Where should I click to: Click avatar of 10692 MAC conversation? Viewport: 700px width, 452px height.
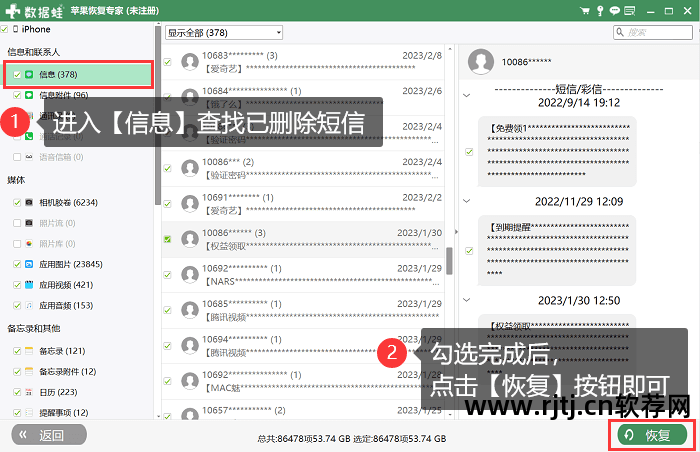tap(190, 381)
